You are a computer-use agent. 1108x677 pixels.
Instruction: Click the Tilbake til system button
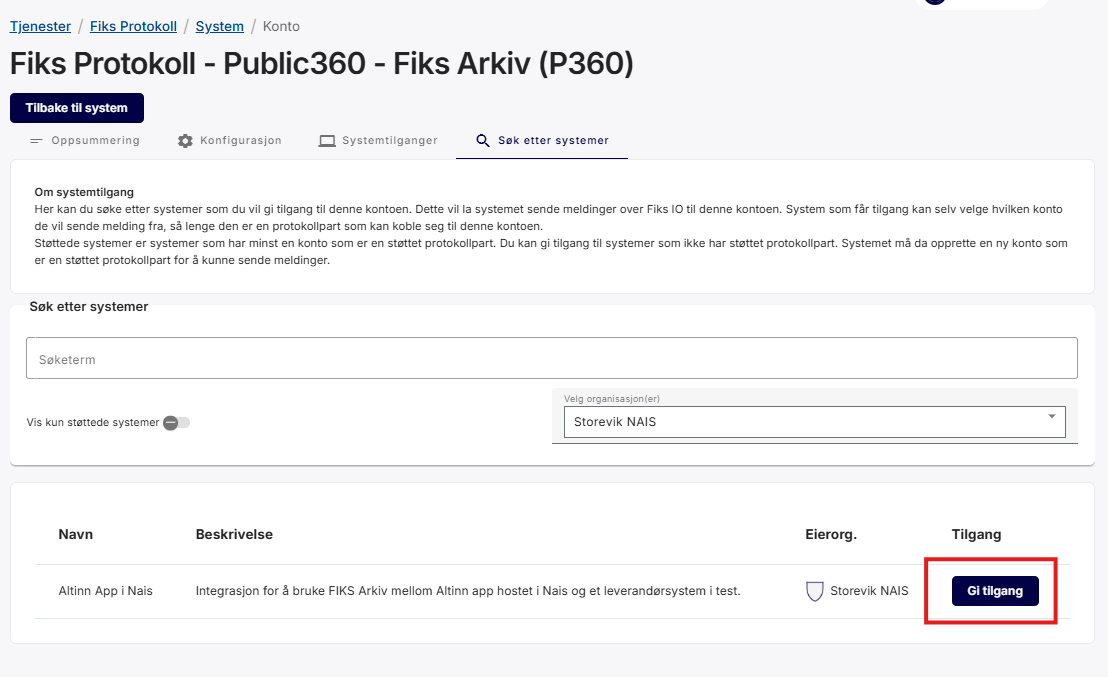(x=76, y=107)
